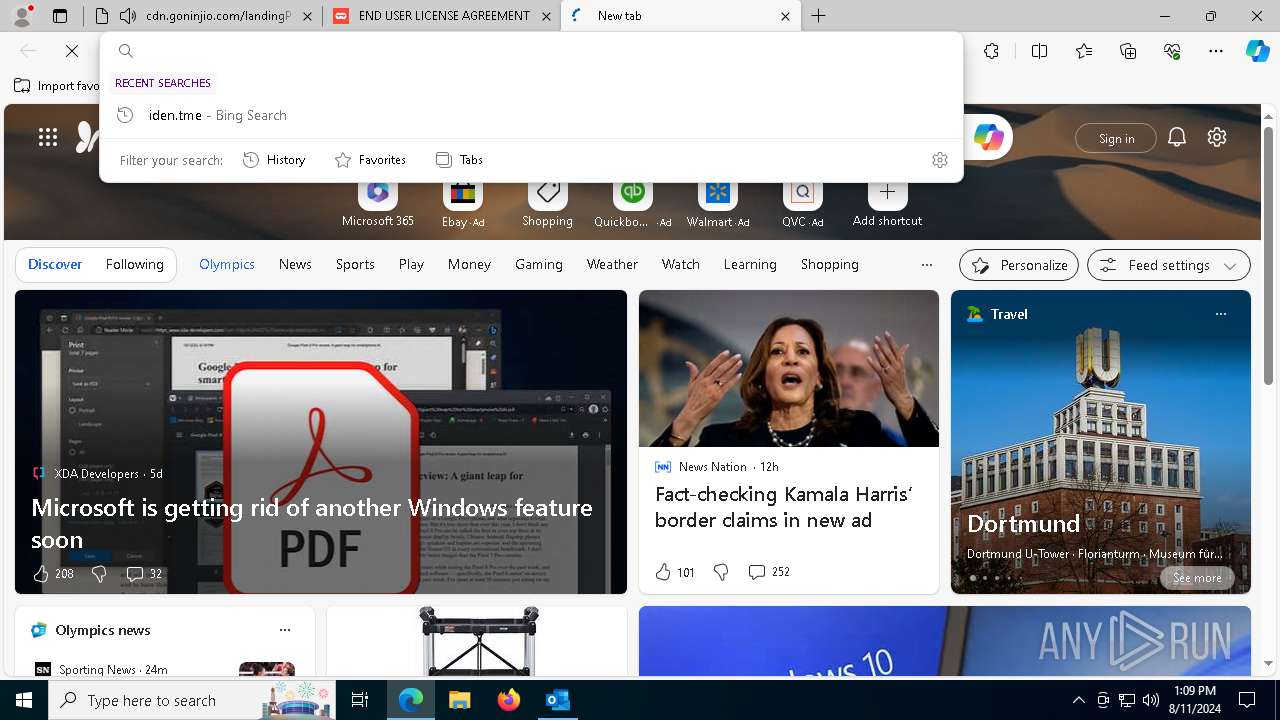Open Olympics category
The image size is (1280, 720).
227,264
